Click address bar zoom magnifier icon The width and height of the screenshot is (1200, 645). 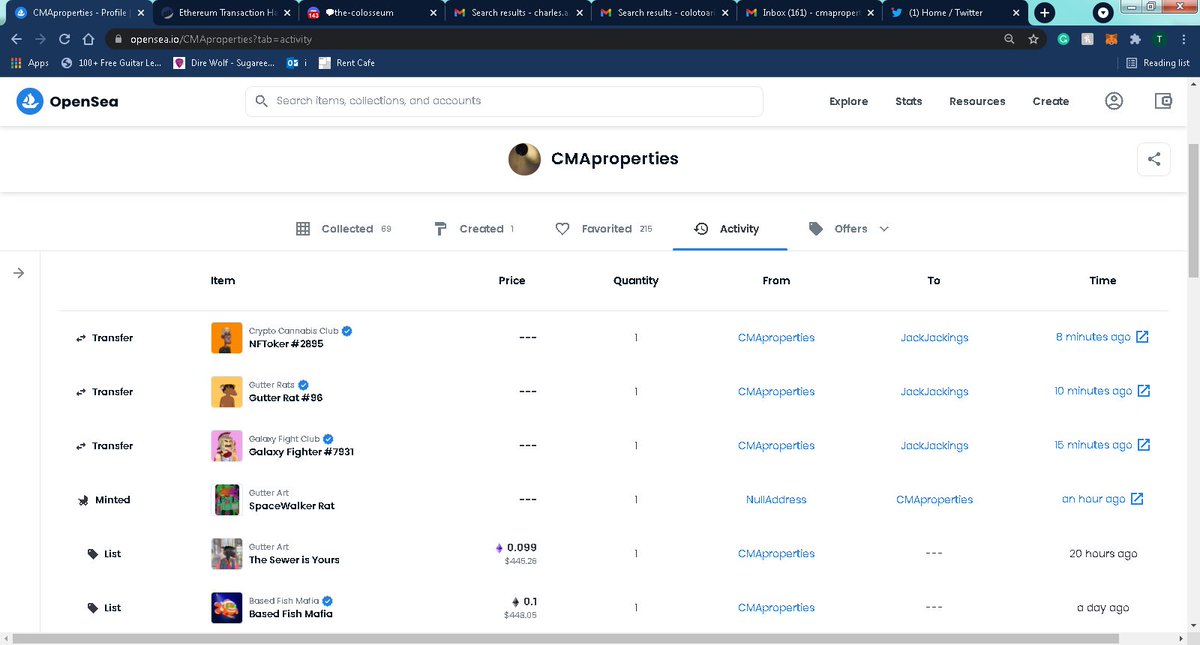click(x=1010, y=39)
